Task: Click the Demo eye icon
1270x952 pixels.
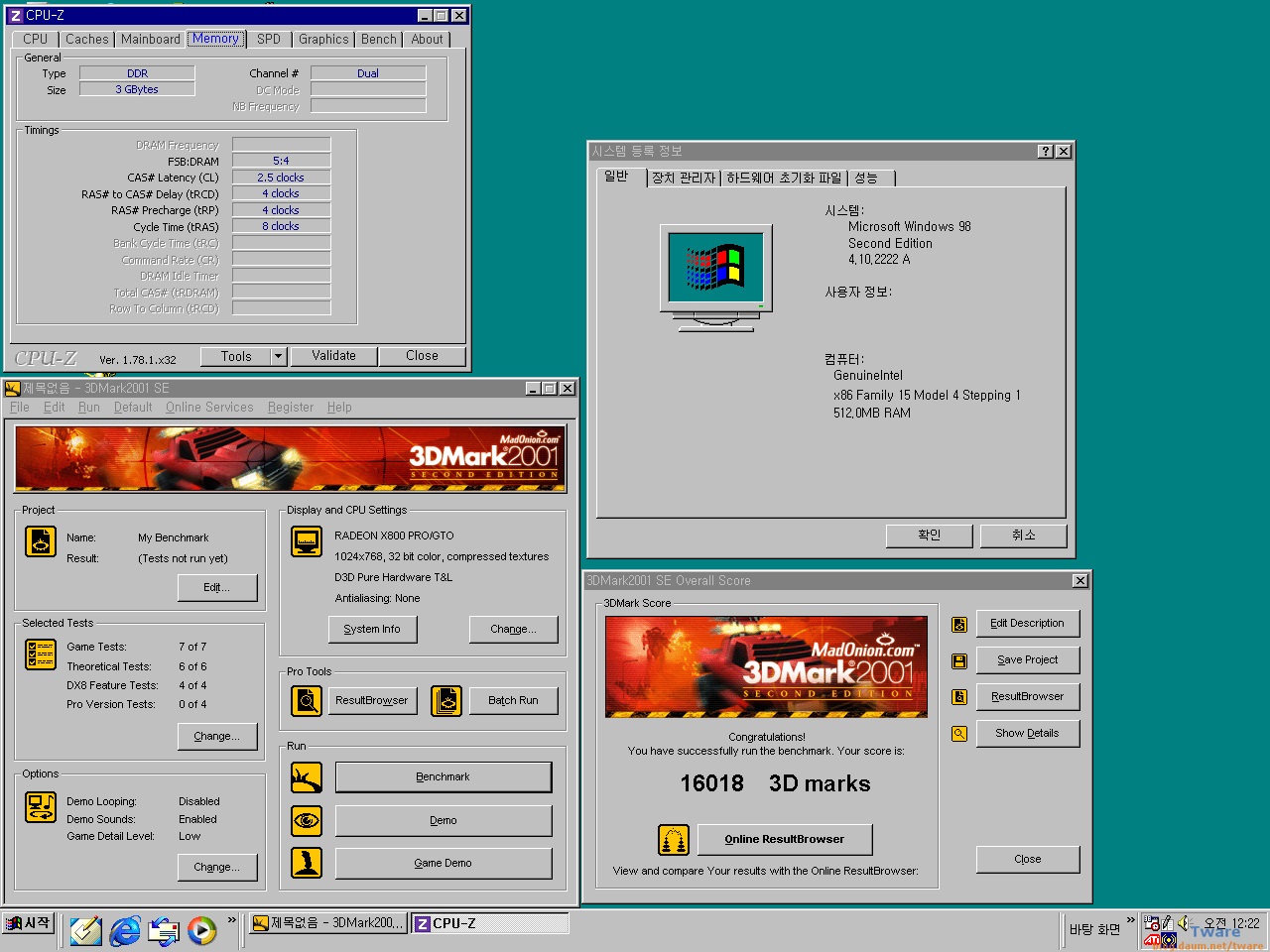Action: (307, 820)
